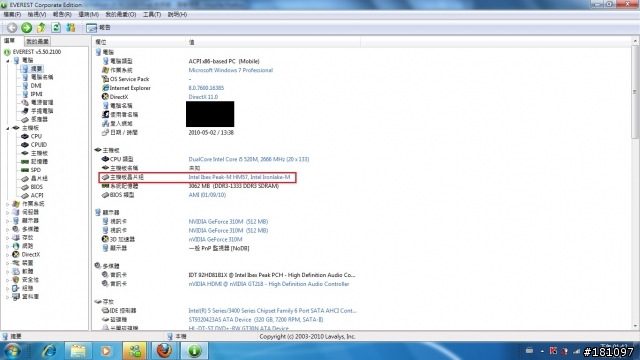Select the 電腦名稱 item in the tree
The width and height of the screenshot is (640, 360).
pyautogui.click(x=42, y=77)
